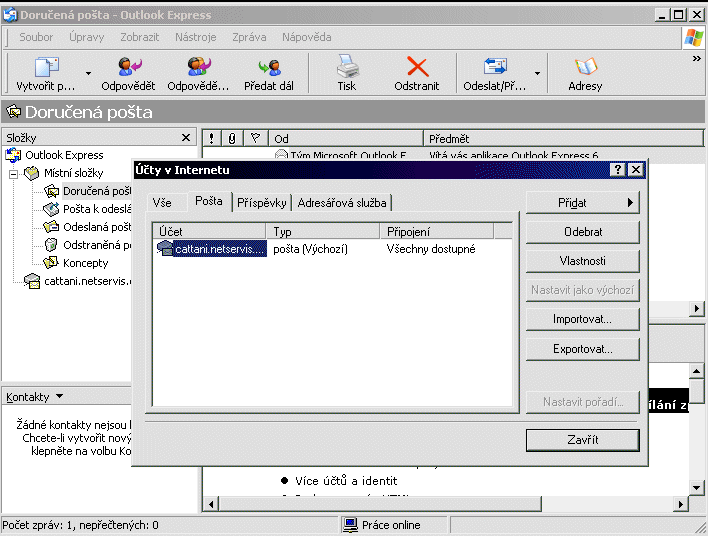Open the Adresy address book icon
The height and width of the screenshot is (536, 708).
(586, 67)
